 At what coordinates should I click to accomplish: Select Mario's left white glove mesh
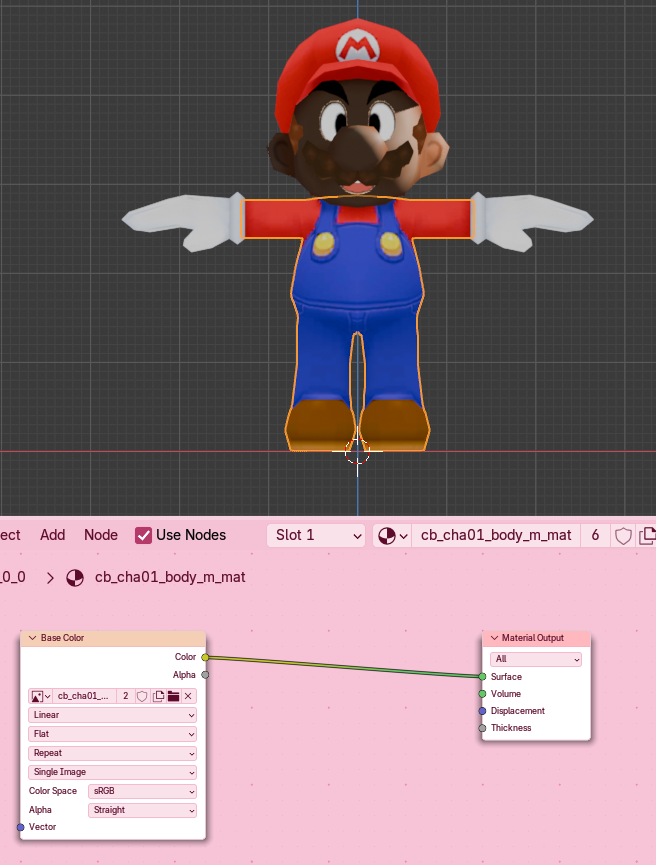click(530, 221)
